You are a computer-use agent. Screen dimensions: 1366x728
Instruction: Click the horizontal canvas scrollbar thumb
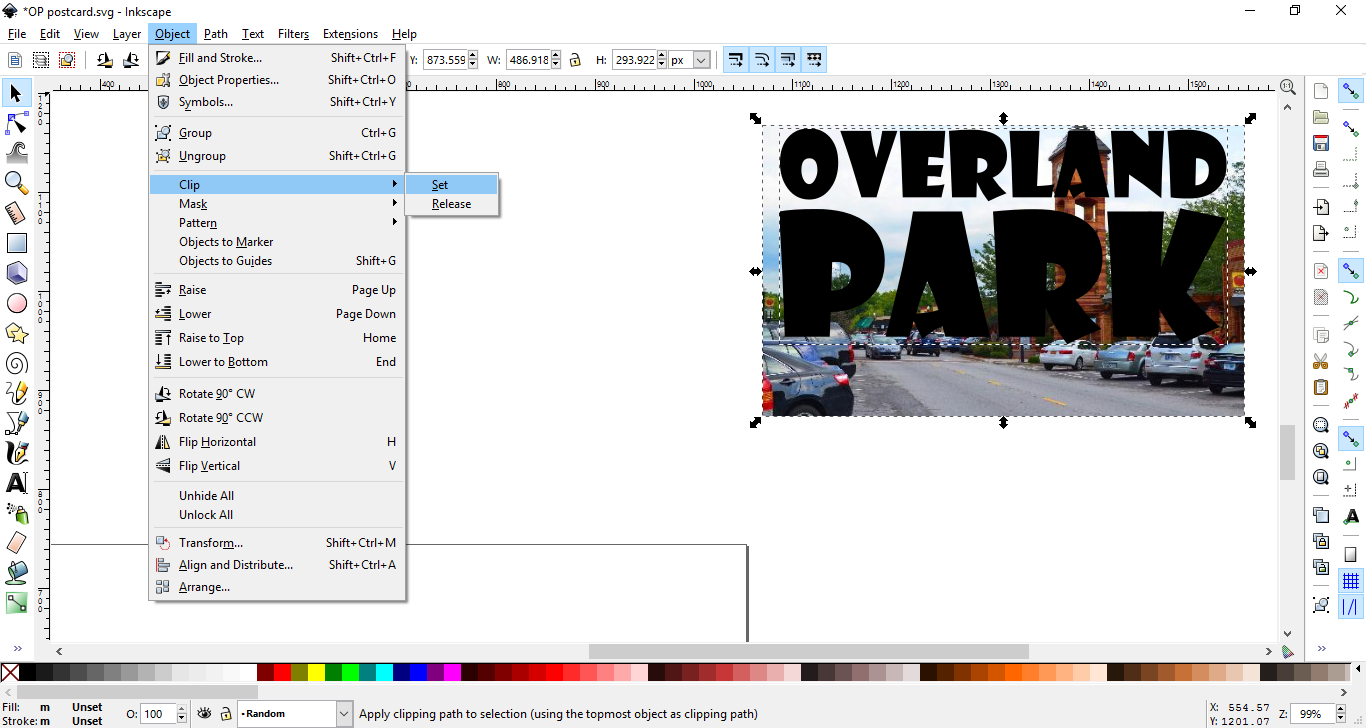pyautogui.click(x=808, y=651)
